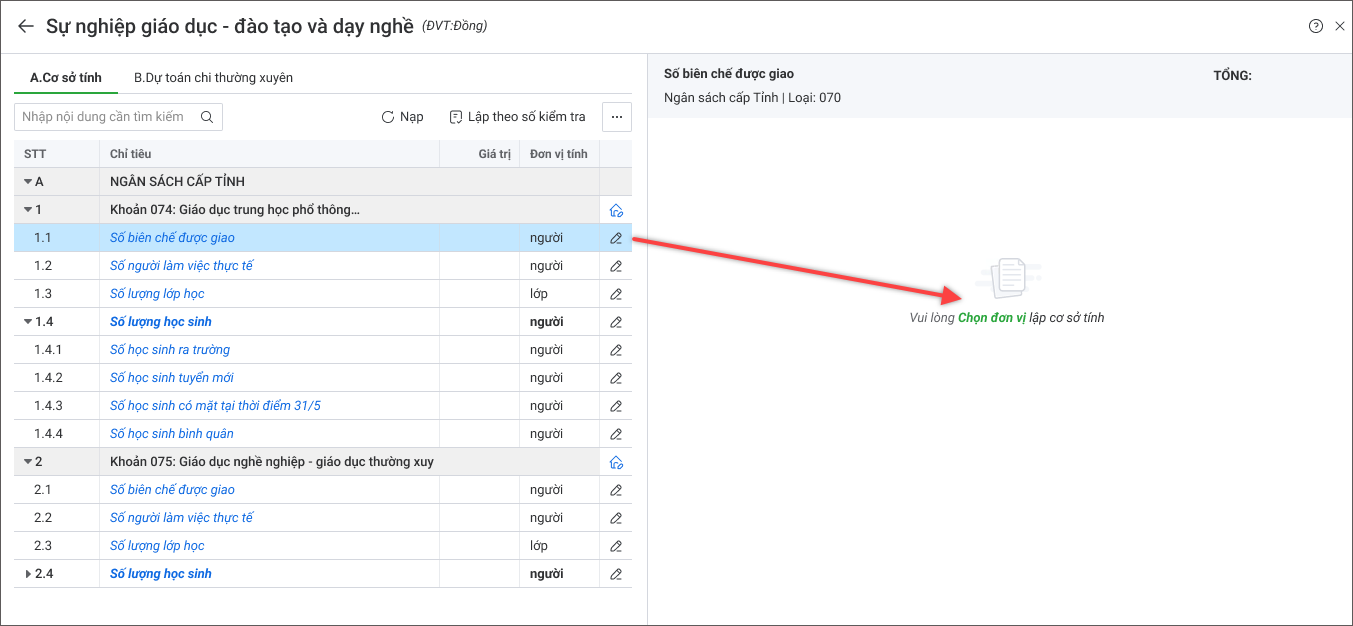Viewport: 1353px width, 626px height.
Task: Open the help question mark icon
Action: pyautogui.click(x=1316, y=26)
